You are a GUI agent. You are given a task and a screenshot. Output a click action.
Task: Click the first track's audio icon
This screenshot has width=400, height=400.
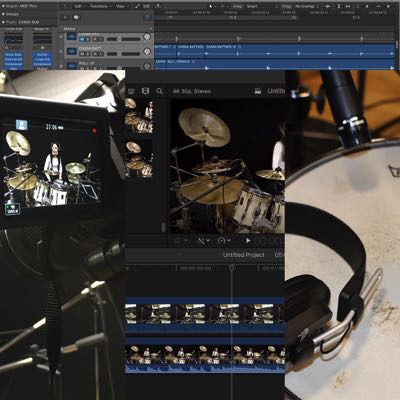71,36
